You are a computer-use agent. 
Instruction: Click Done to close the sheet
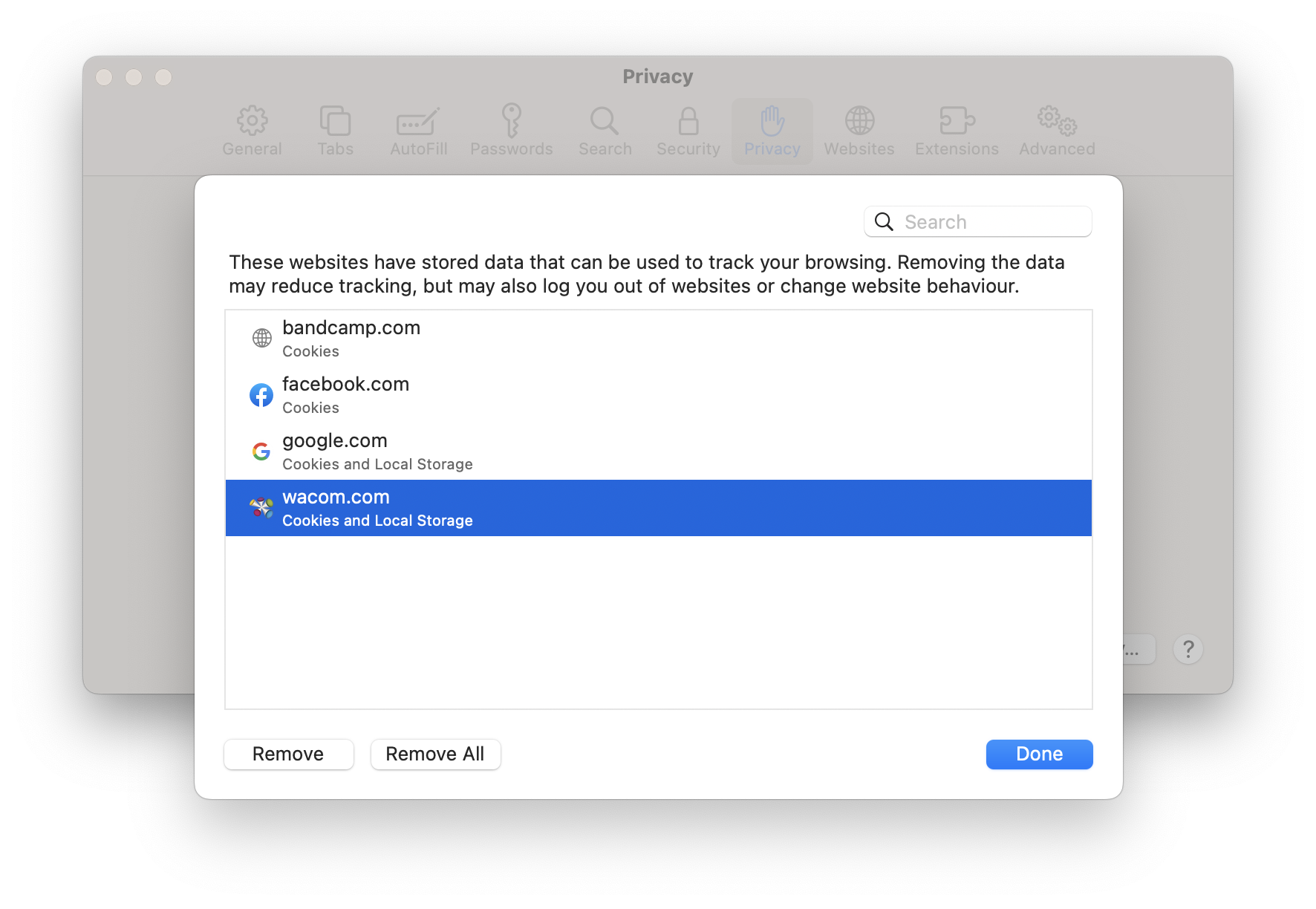point(1039,754)
